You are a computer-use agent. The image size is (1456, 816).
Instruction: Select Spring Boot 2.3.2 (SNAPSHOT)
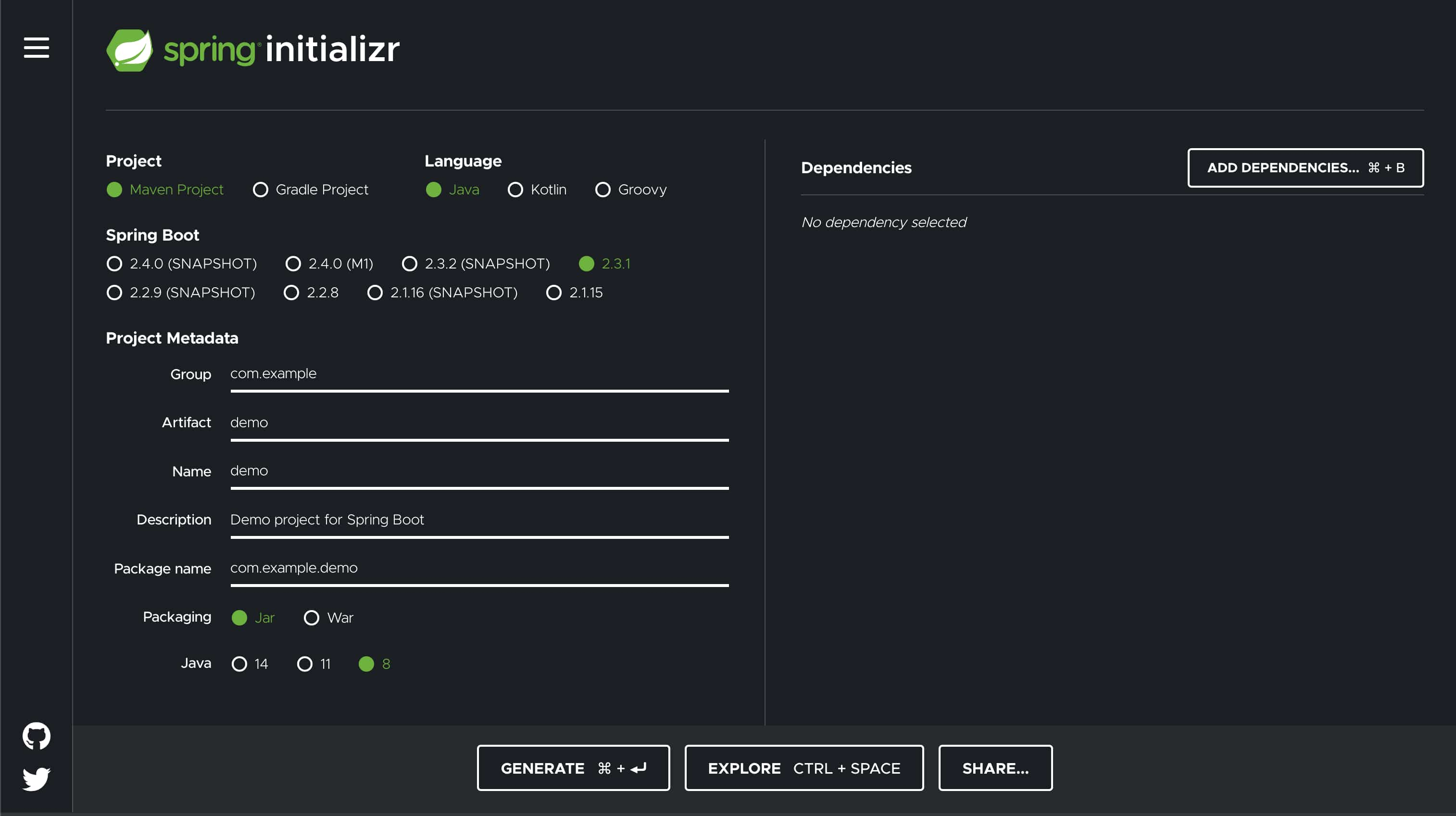[476, 264]
